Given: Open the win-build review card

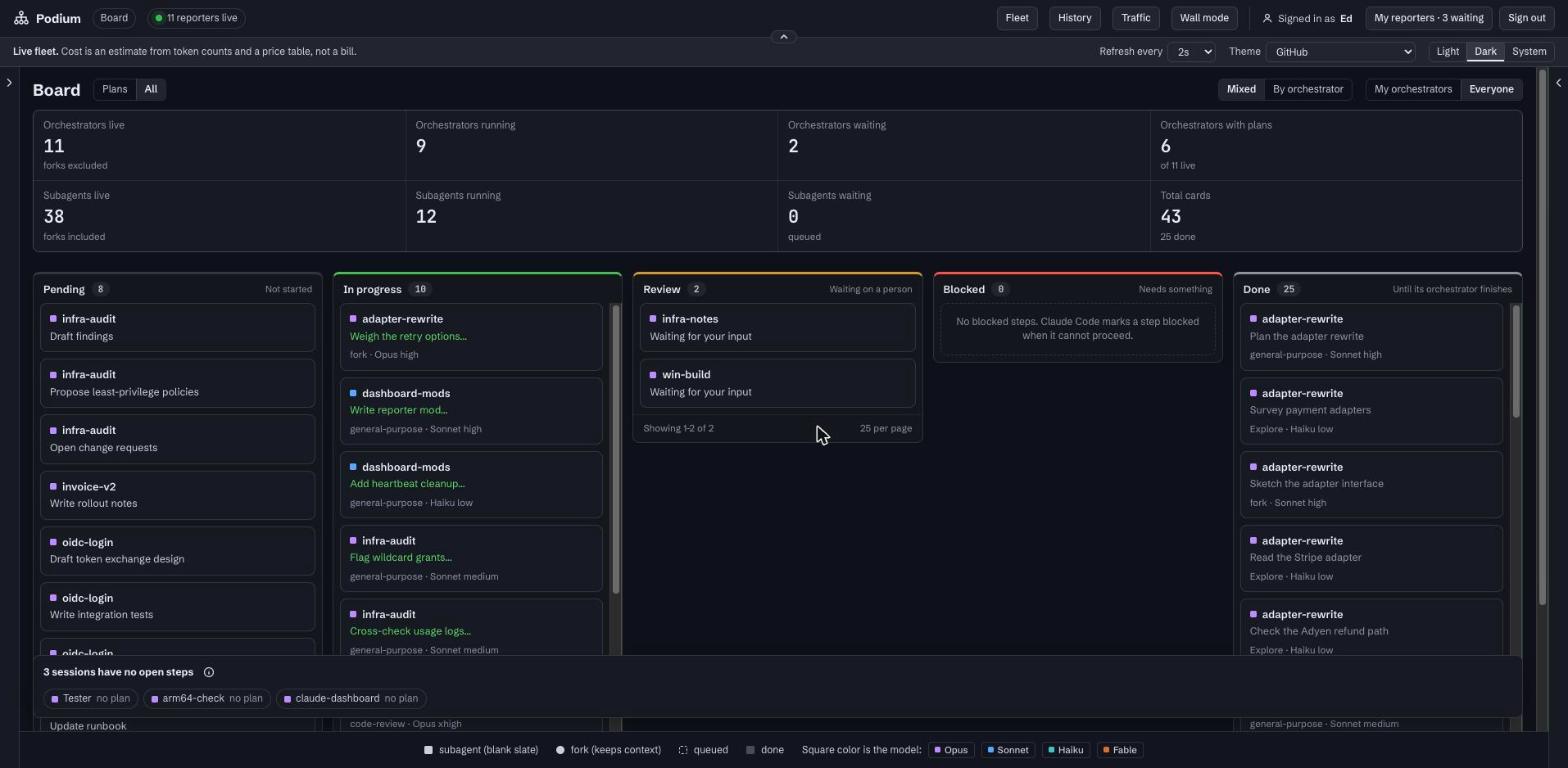Looking at the screenshot, I should point(778,384).
